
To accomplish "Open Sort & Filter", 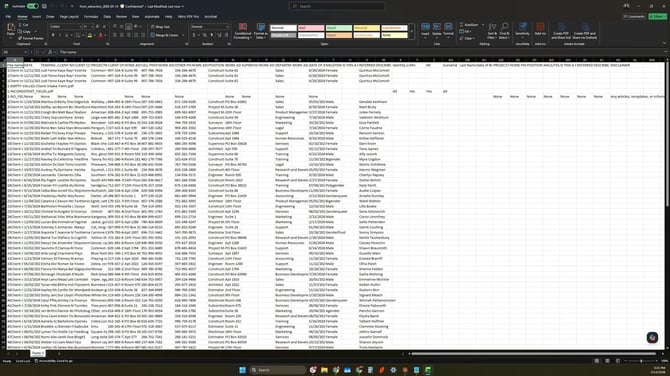I will (492, 31).
